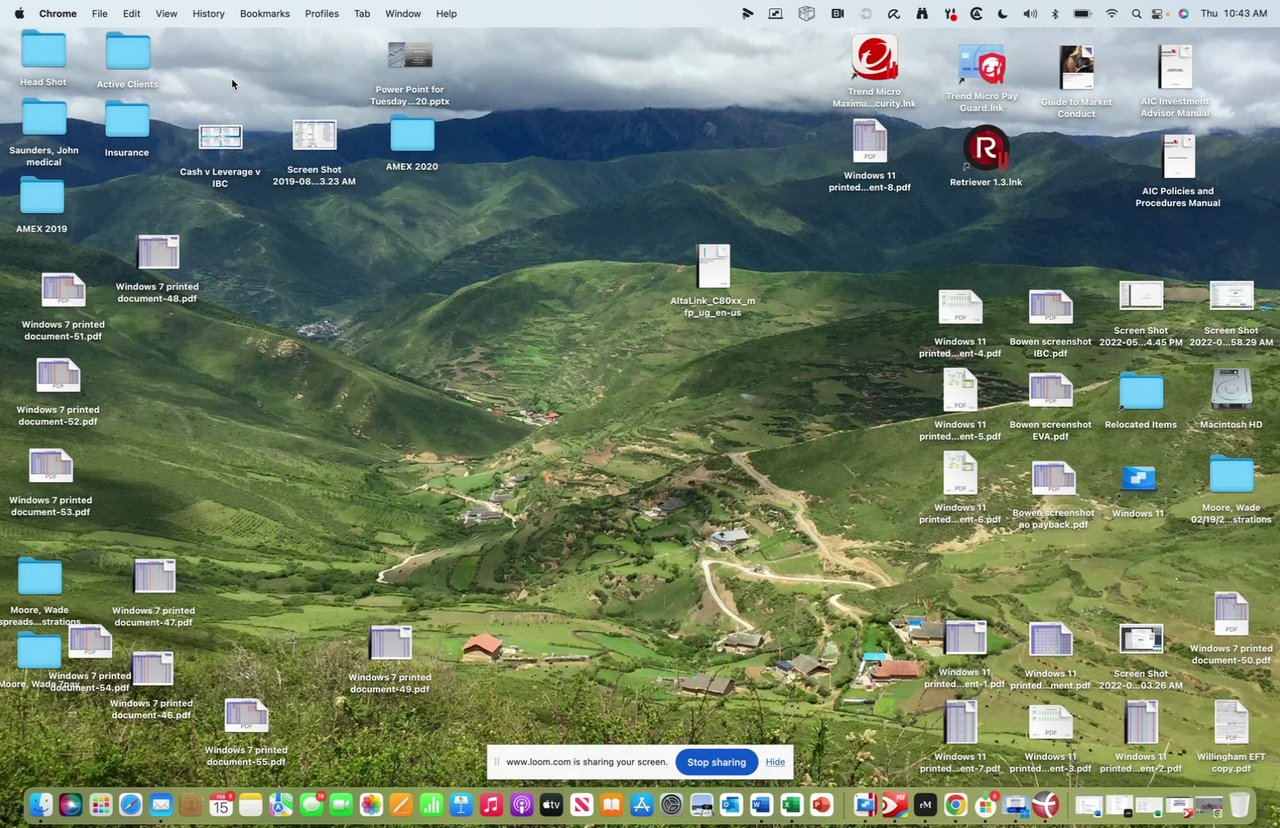Open Control Center in the menu bar

tap(1159, 13)
